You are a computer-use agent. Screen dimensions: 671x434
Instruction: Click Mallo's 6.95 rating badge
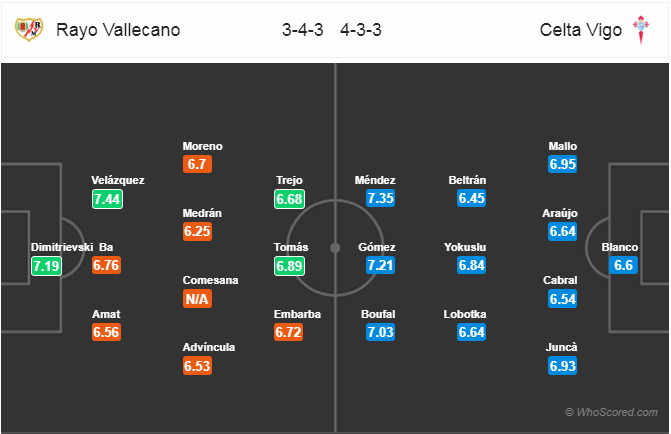(563, 164)
